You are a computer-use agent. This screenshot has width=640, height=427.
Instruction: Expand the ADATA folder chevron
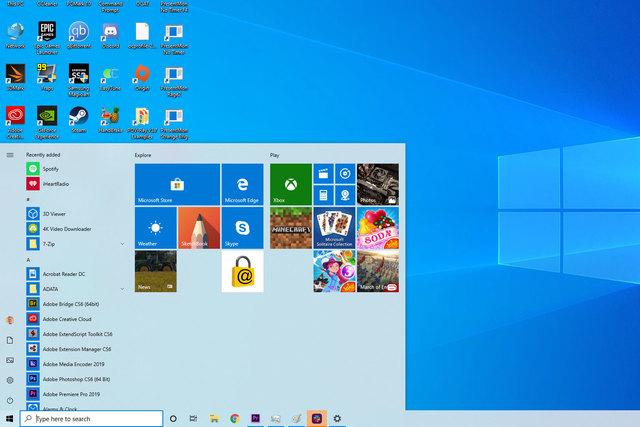[122, 289]
